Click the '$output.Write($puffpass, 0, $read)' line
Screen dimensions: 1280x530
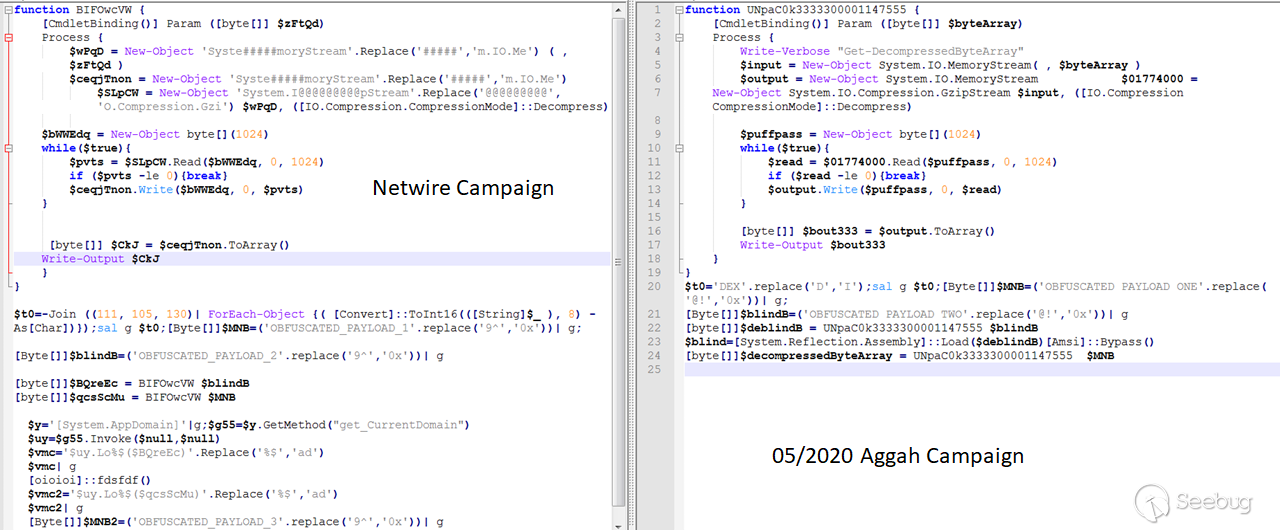(x=884, y=189)
